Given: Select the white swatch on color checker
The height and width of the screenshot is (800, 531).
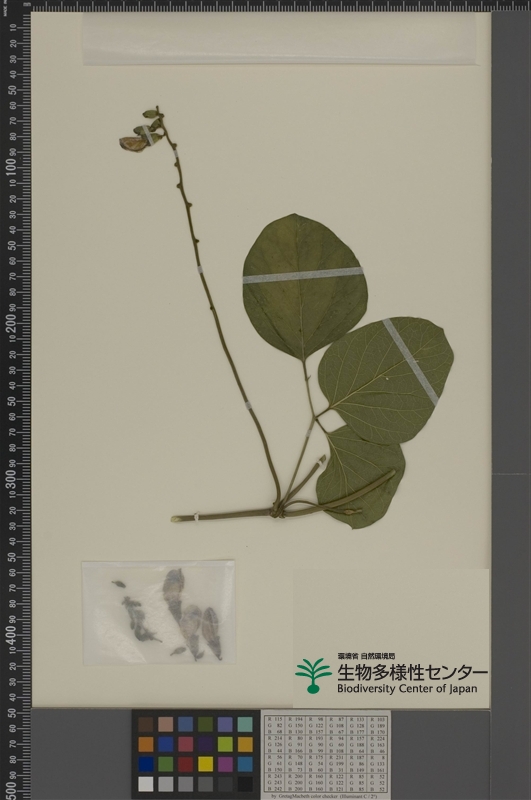Looking at the screenshot, I should tap(145, 784).
